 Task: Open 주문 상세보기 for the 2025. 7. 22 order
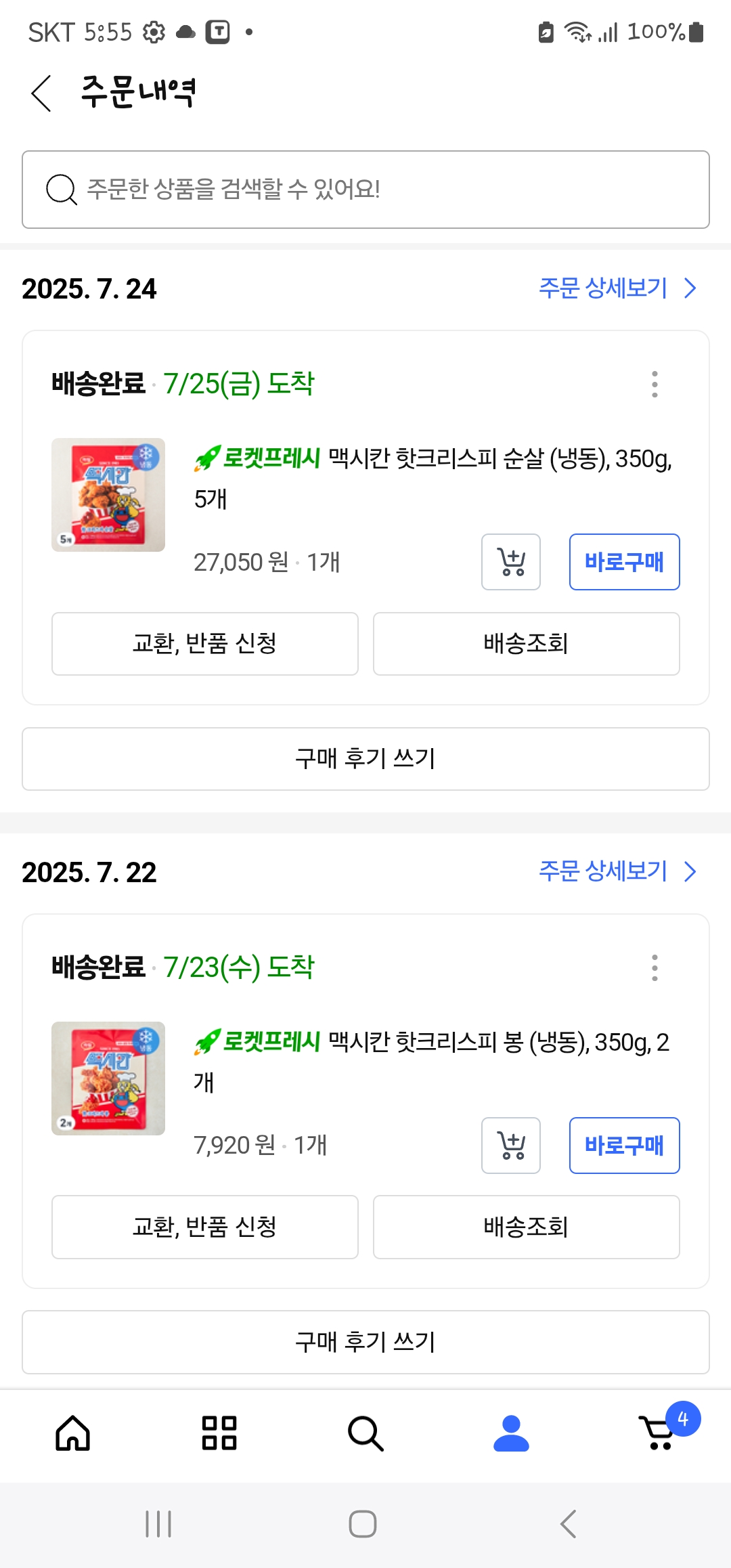click(x=617, y=871)
